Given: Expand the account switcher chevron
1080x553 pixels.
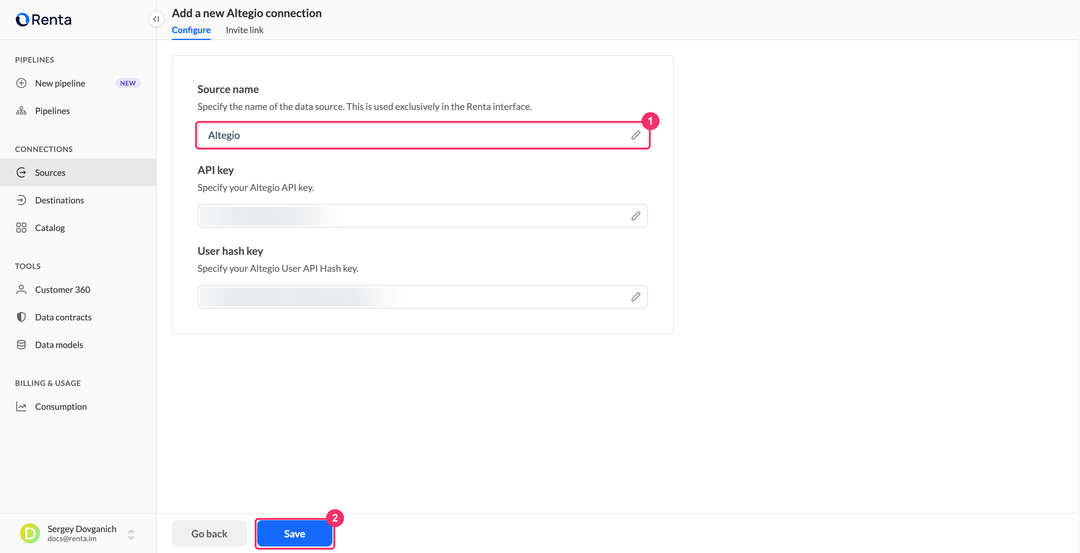Looking at the screenshot, I should coord(131,534).
